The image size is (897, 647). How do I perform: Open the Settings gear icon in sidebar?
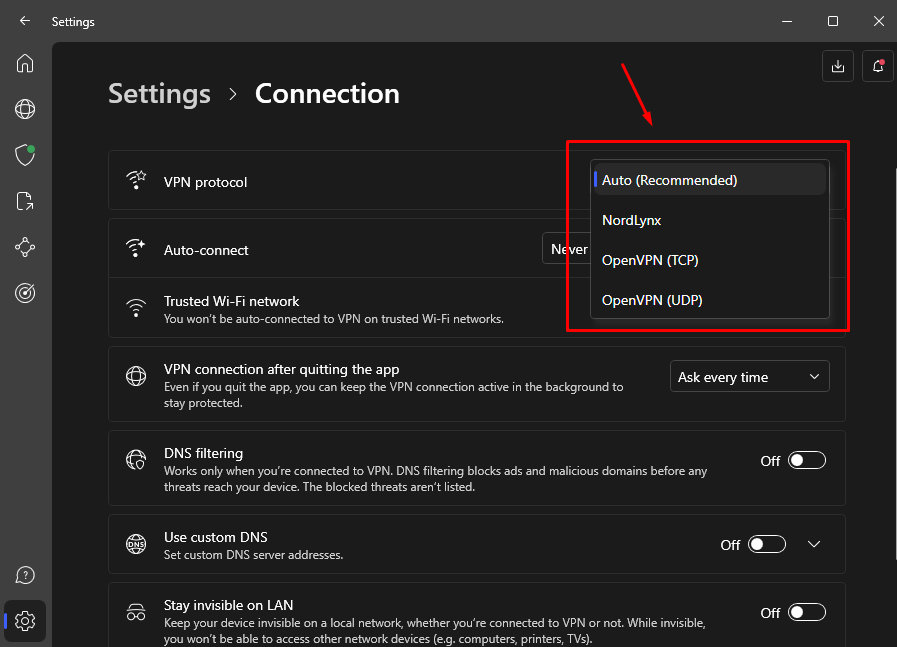[25, 621]
